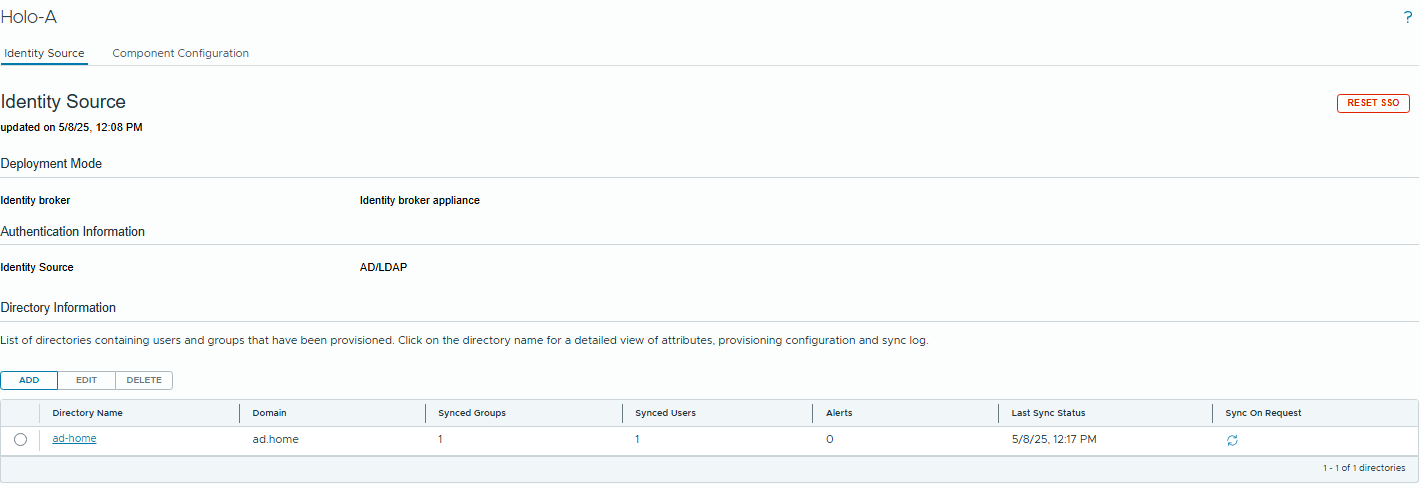
Task: Click the sync on request refresh icon
Action: click(x=1232, y=440)
